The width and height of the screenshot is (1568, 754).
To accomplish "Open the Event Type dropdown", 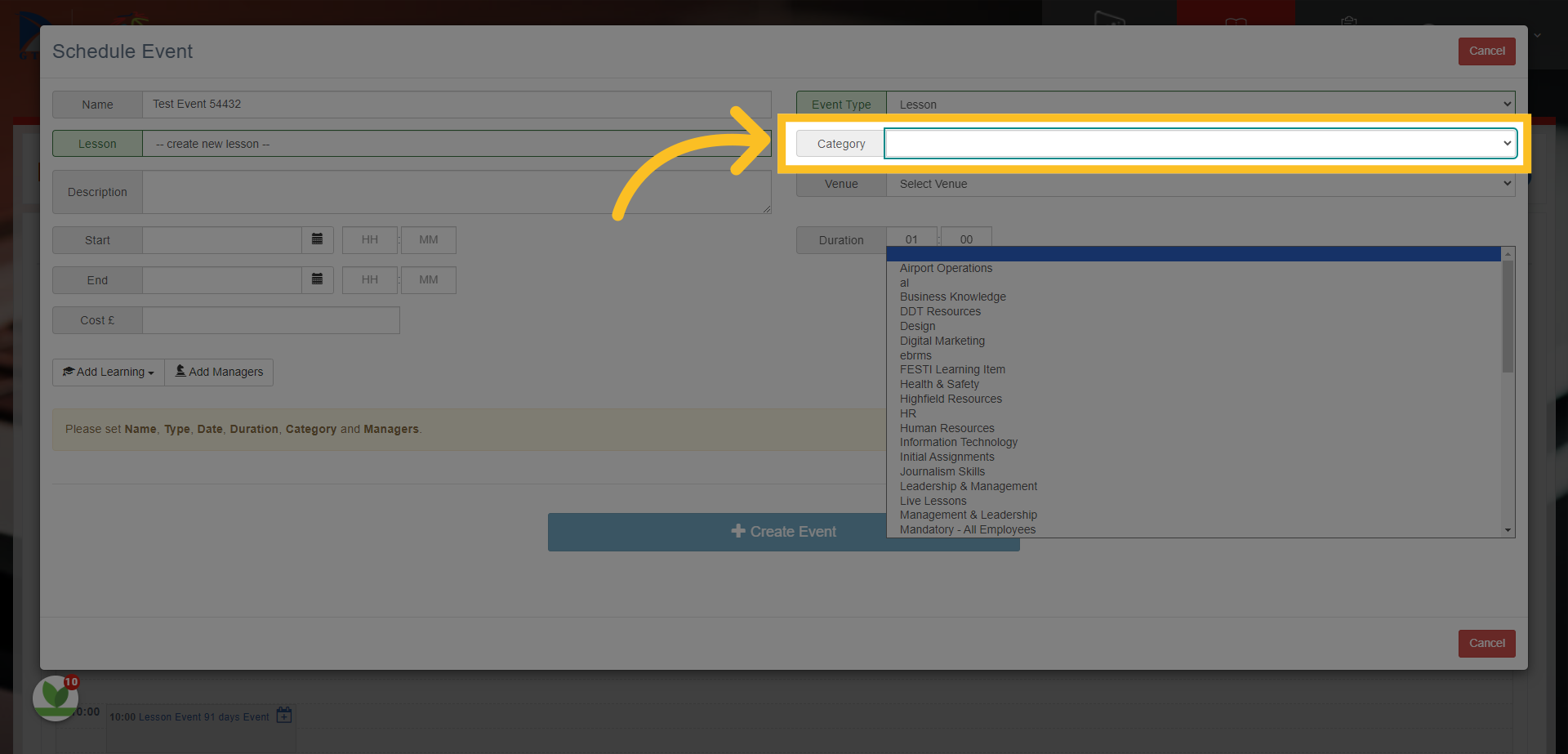I will (x=1200, y=105).
